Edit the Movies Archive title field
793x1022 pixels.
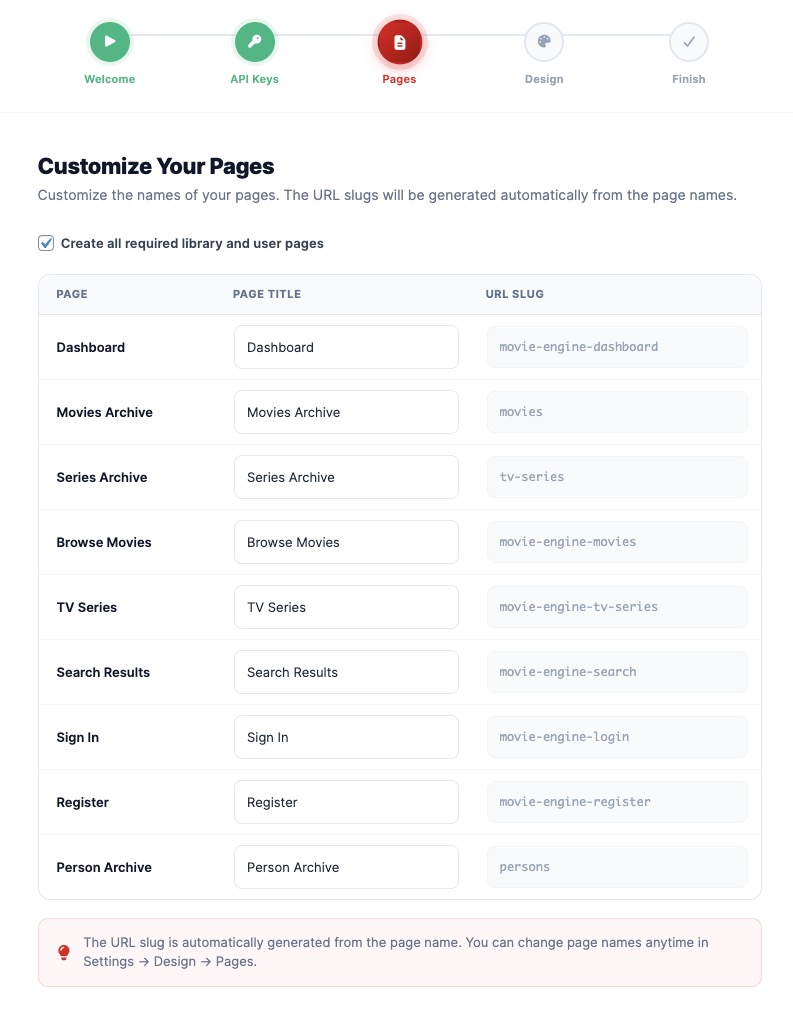346,411
